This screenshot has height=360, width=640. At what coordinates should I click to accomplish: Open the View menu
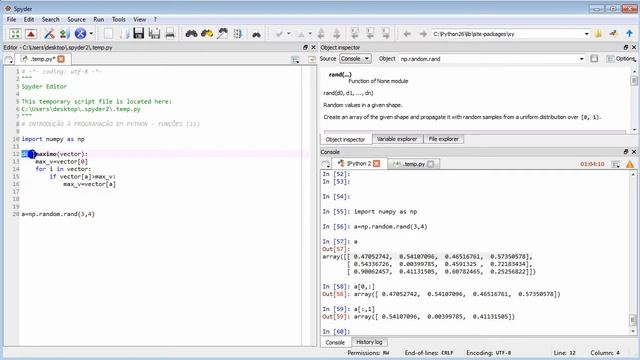(140, 19)
